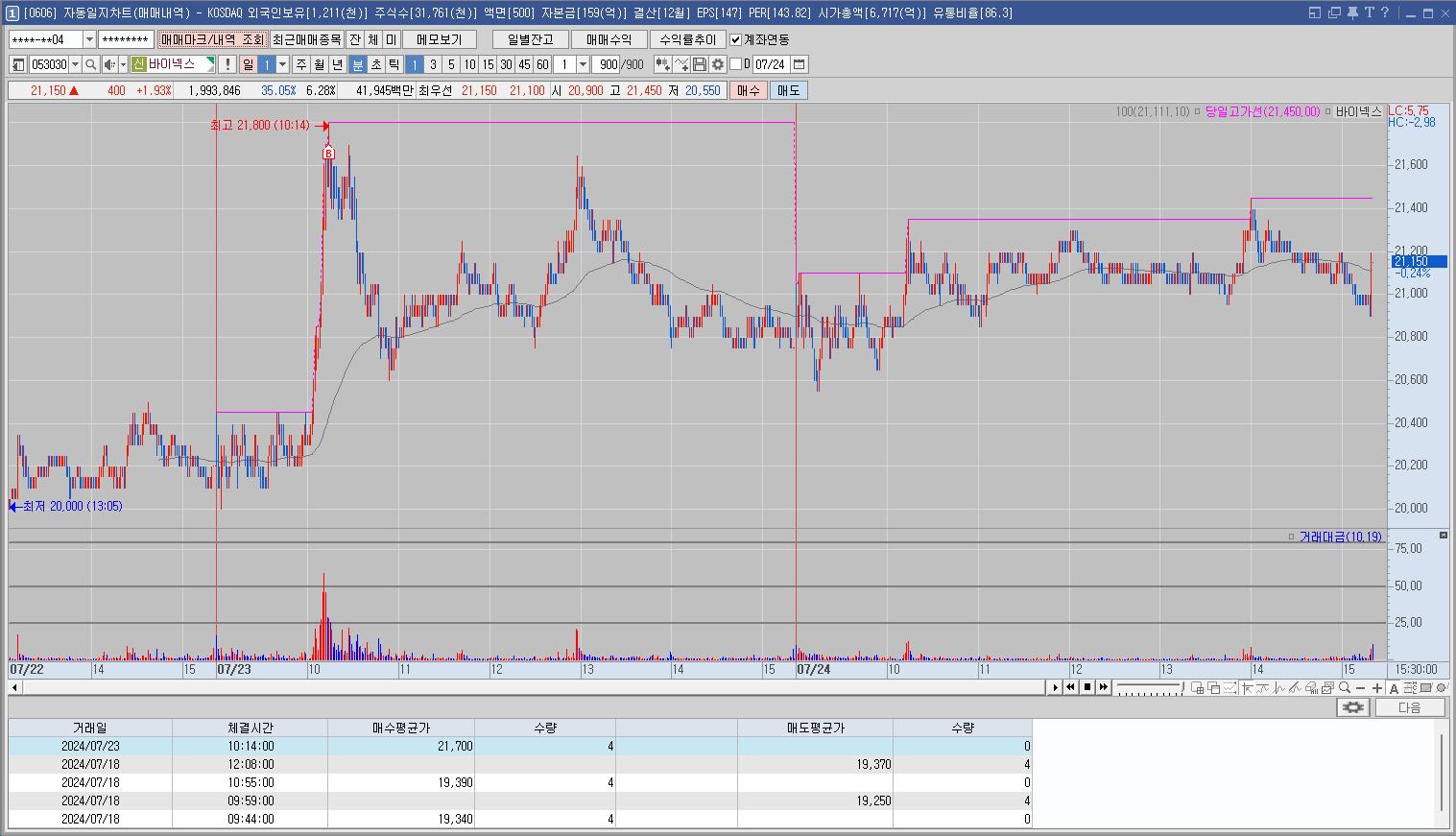
Task: Open the stock code 053030 dropdown arrow
Action: 75,64
